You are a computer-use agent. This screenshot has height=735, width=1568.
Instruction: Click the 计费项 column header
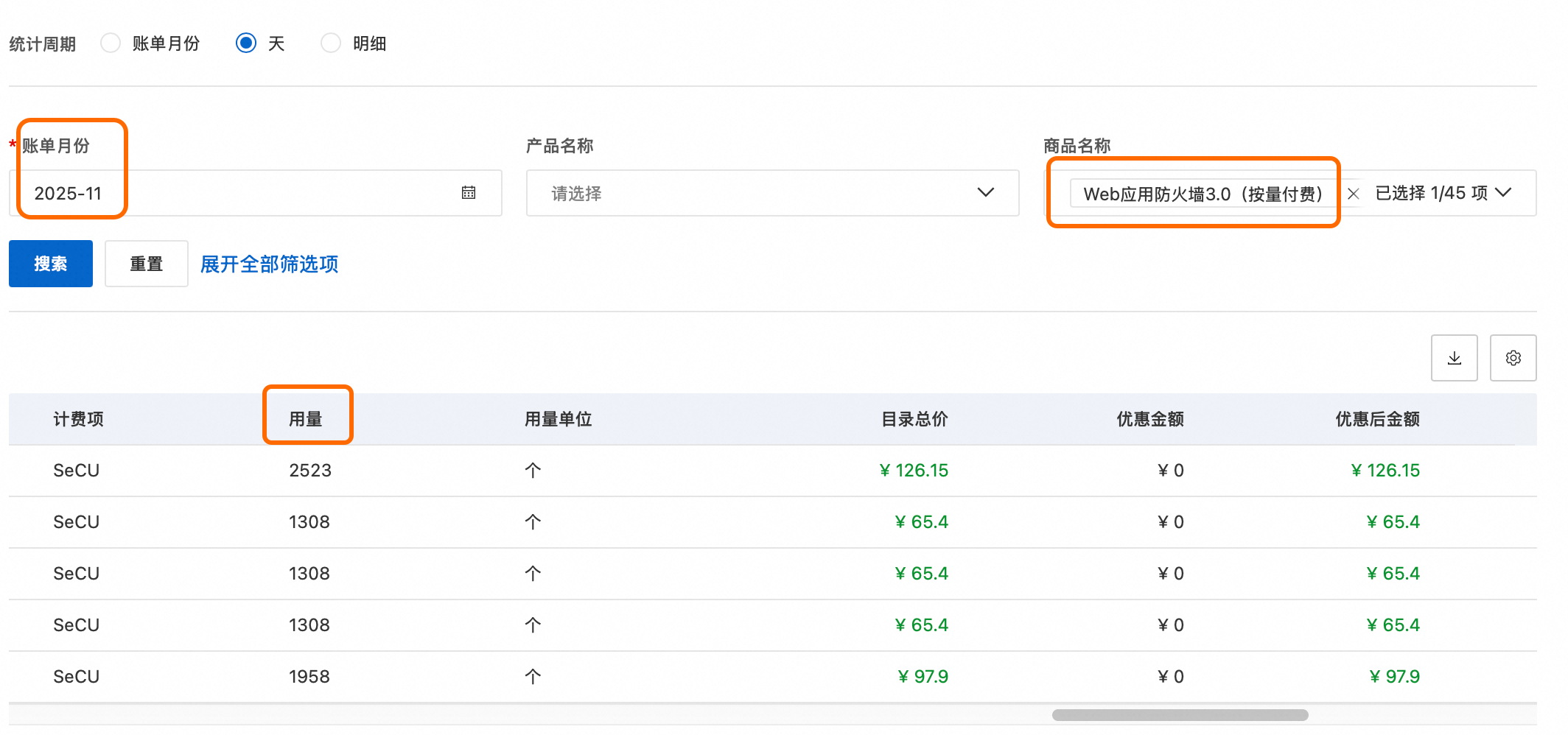tap(78, 419)
